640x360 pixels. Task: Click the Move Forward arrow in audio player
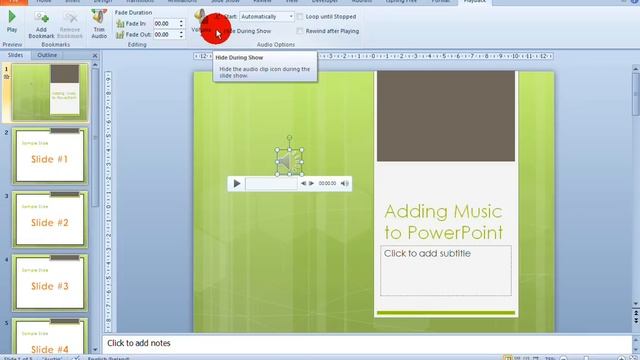pos(311,184)
